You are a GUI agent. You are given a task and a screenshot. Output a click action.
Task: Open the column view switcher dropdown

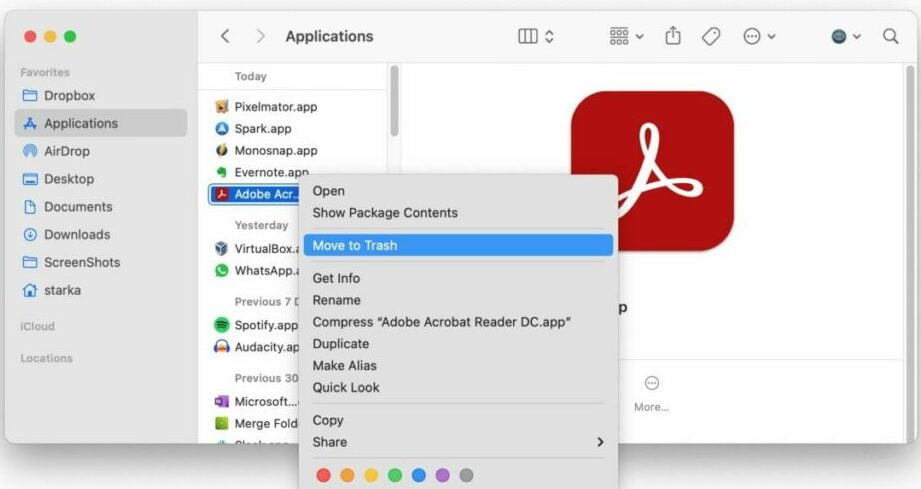coord(536,36)
